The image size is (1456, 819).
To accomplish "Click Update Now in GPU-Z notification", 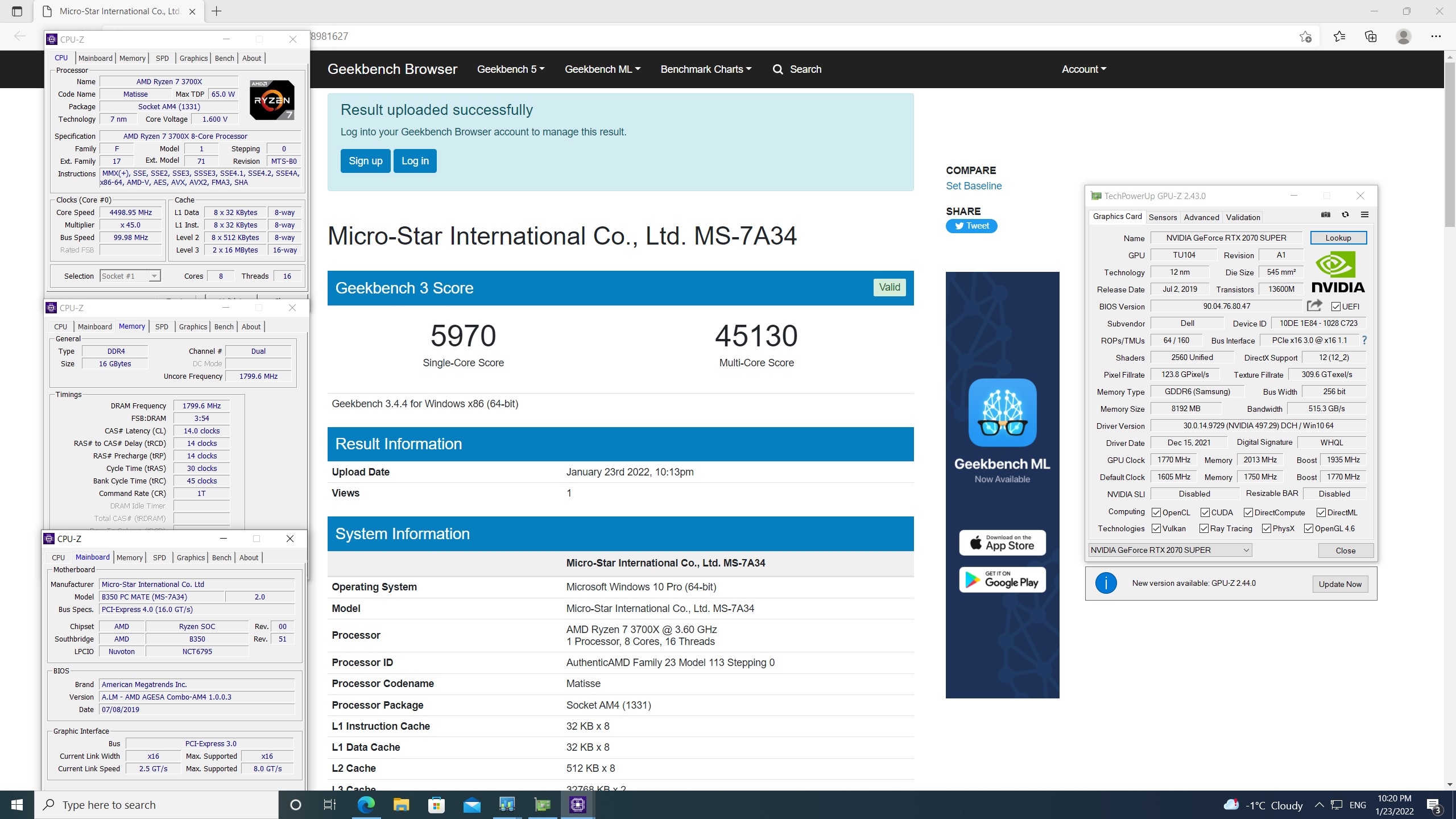I will pos(1340,584).
